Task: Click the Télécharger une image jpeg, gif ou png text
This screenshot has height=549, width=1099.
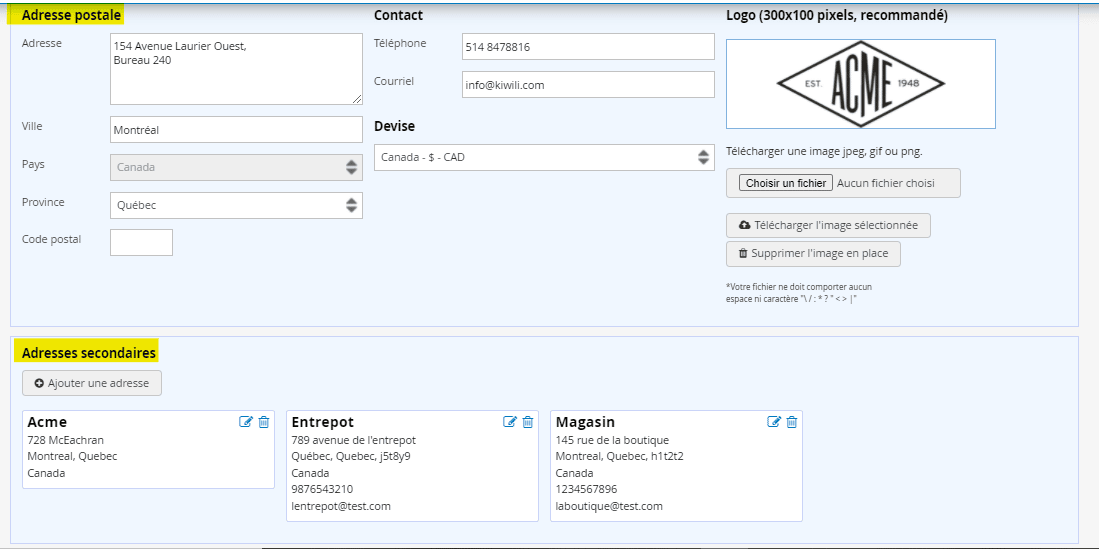Action: click(824, 151)
